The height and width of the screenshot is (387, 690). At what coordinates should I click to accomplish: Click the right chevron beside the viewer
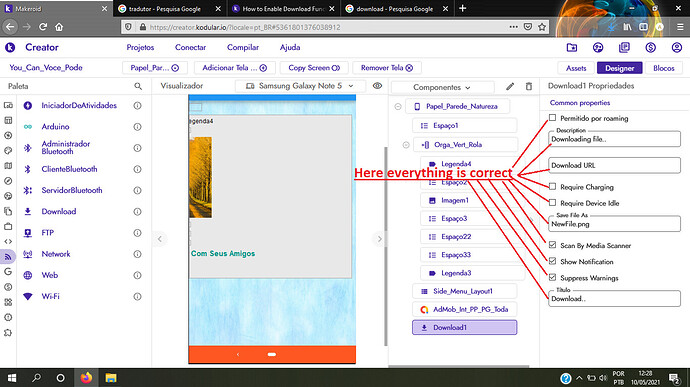[x=379, y=239]
